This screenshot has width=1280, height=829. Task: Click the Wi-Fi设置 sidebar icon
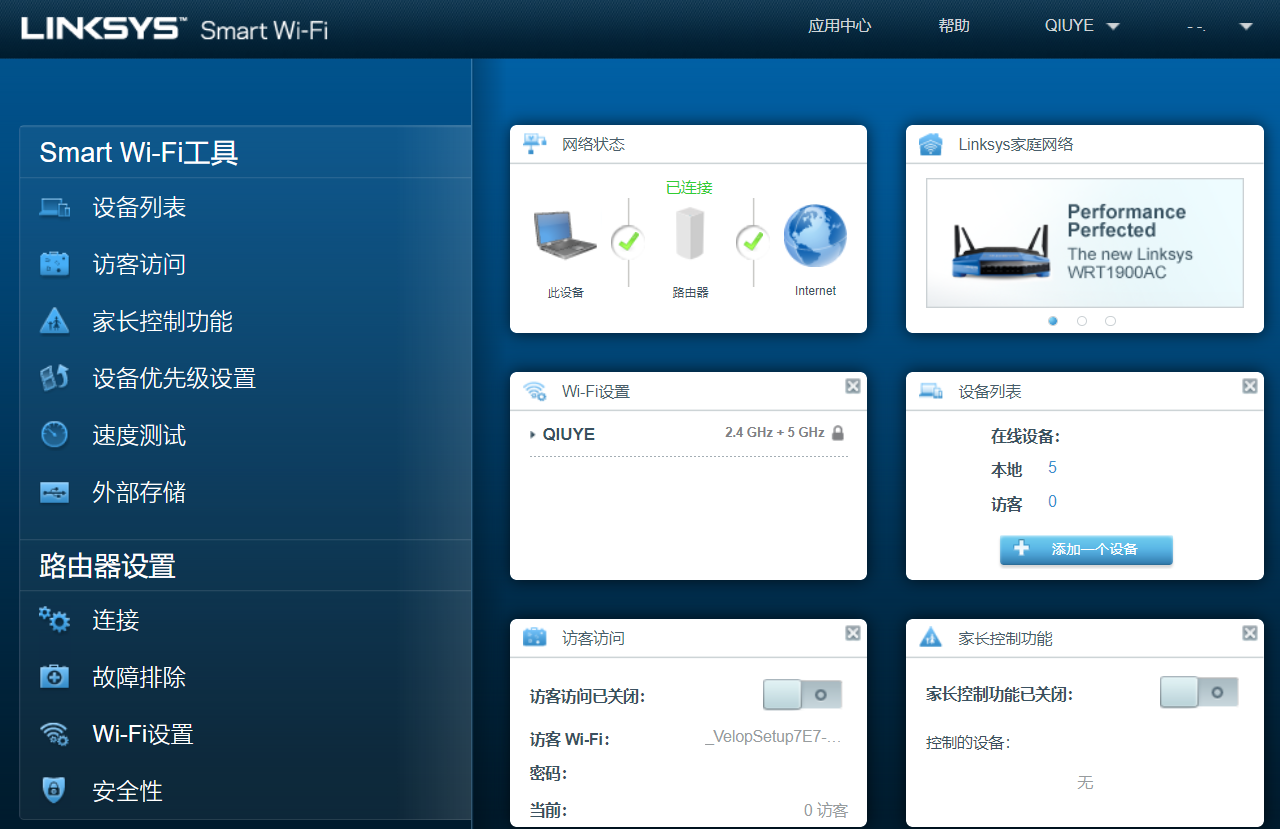(x=54, y=734)
